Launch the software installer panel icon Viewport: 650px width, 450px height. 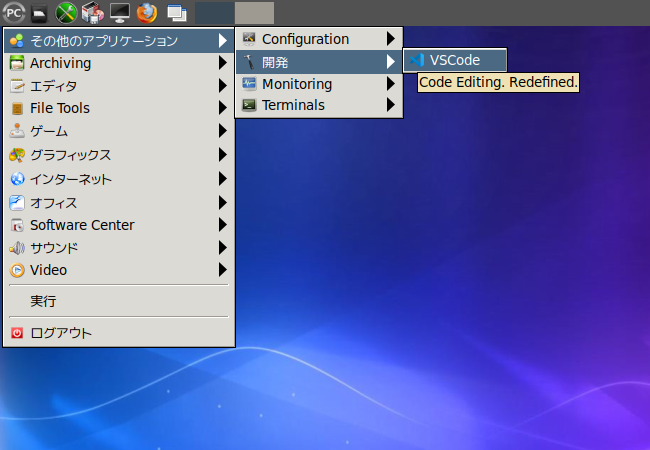coord(92,13)
